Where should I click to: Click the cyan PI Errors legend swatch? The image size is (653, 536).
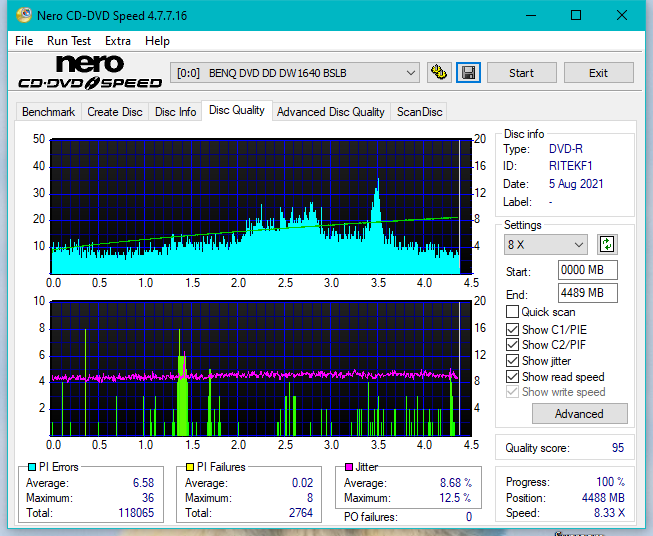pos(32,467)
